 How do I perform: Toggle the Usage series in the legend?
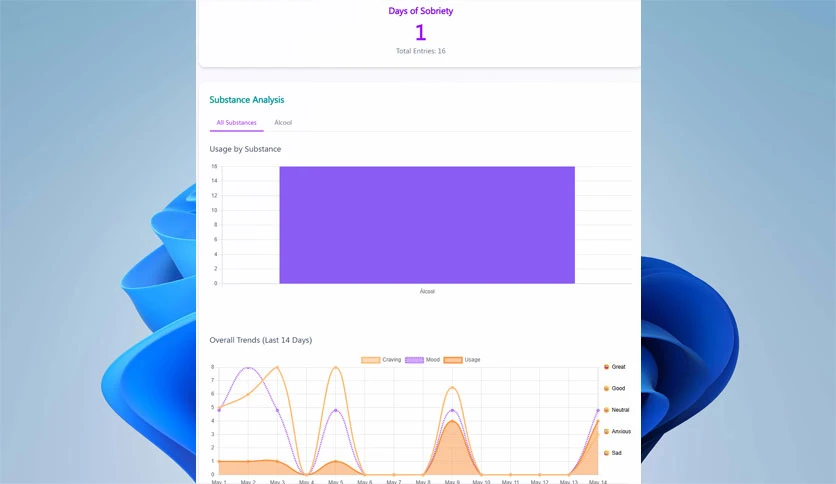tap(462, 360)
